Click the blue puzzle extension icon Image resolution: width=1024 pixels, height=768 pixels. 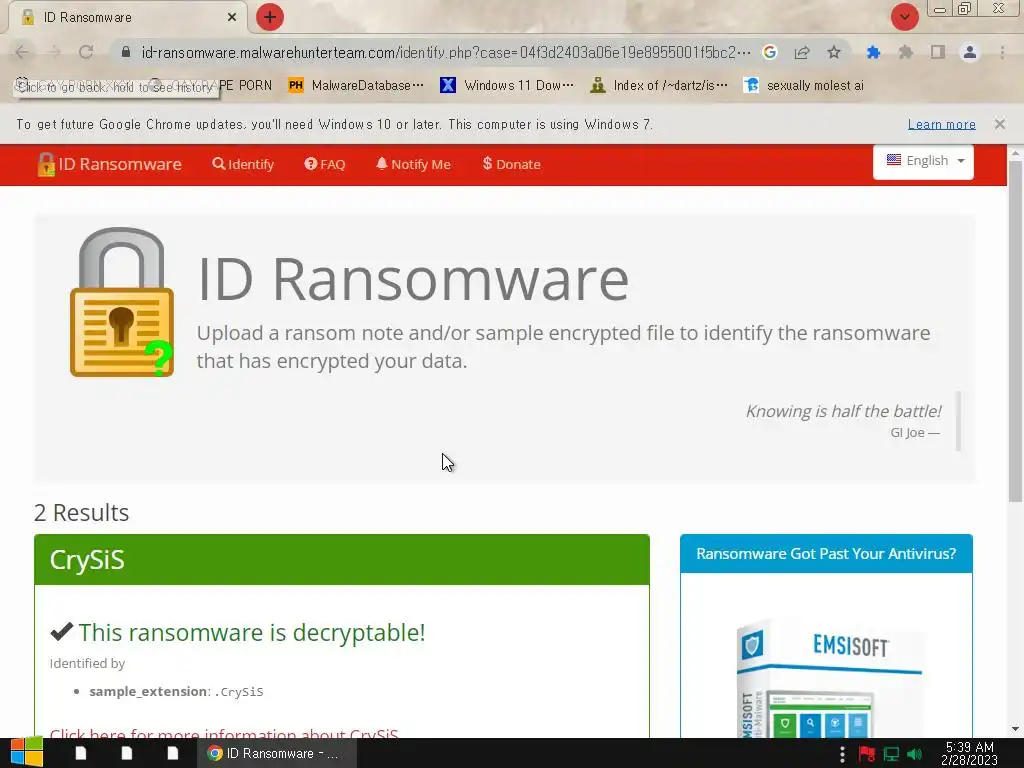click(x=873, y=52)
